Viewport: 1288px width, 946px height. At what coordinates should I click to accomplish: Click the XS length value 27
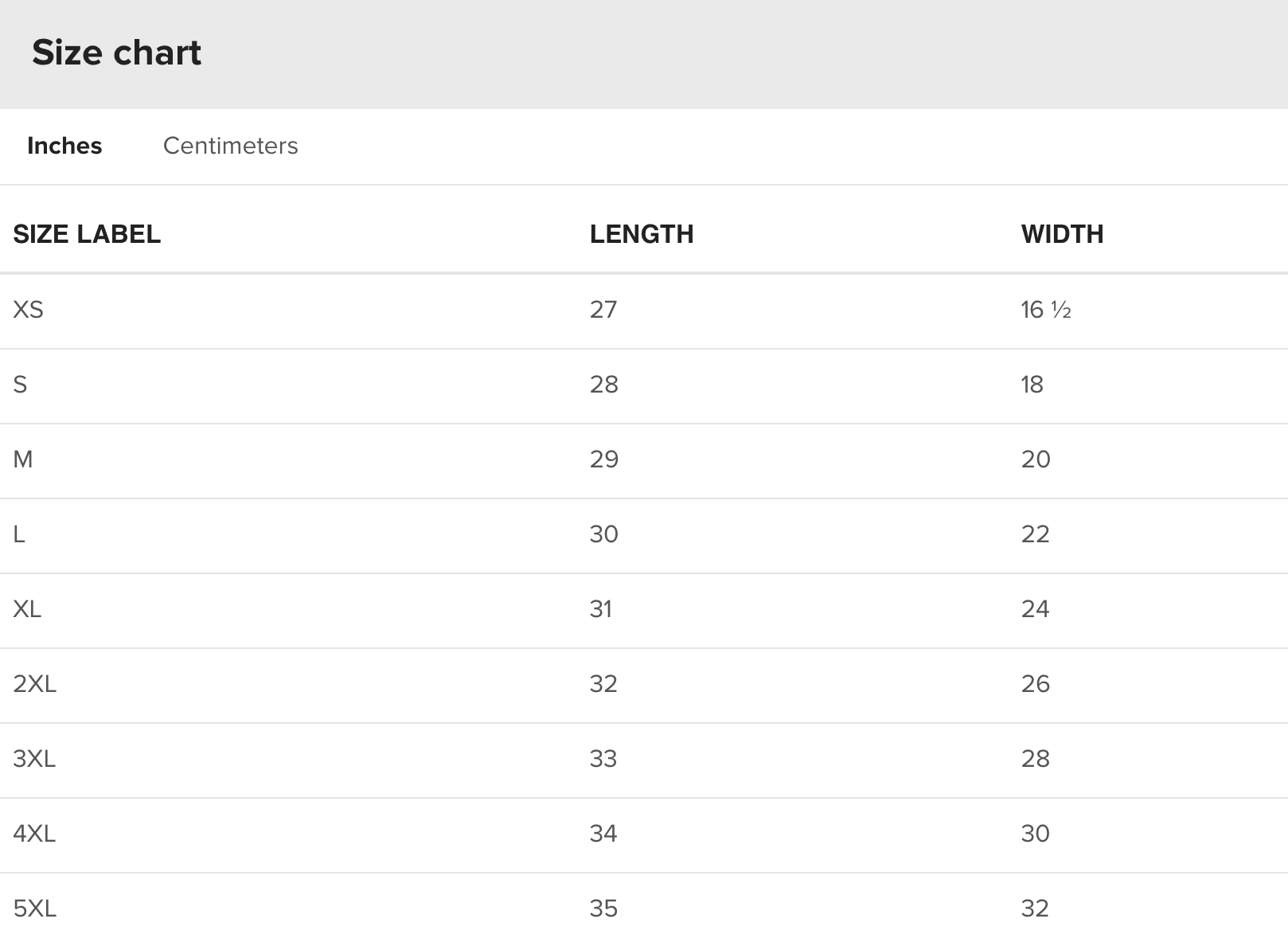tap(603, 310)
